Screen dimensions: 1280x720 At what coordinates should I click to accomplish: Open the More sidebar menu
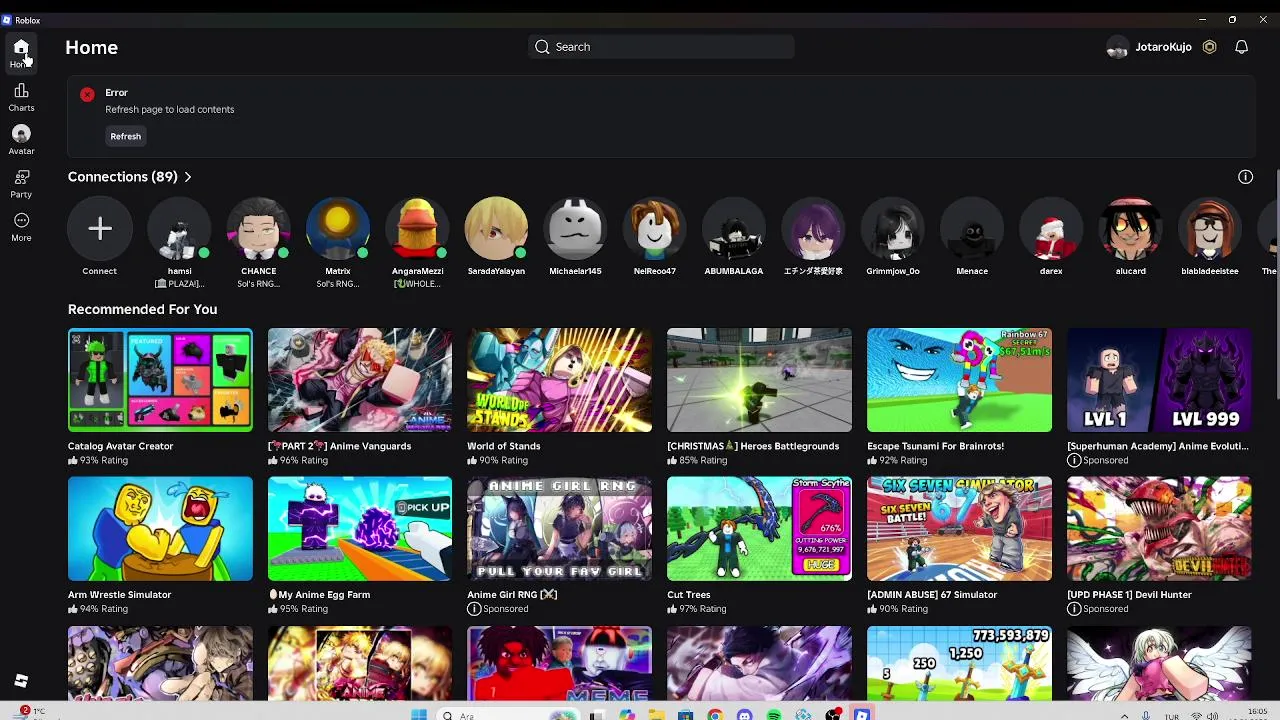[21, 227]
